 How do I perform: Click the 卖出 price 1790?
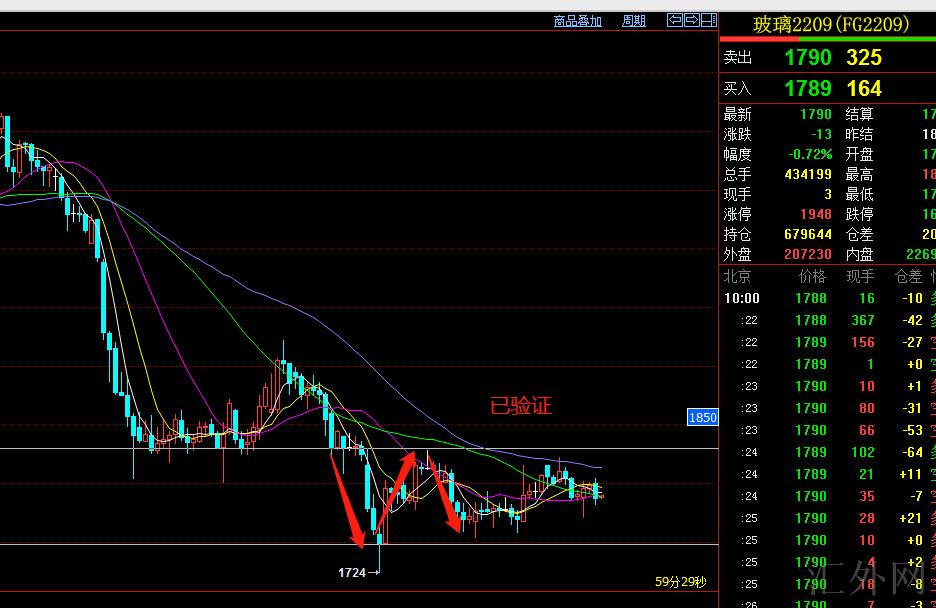coord(808,58)
